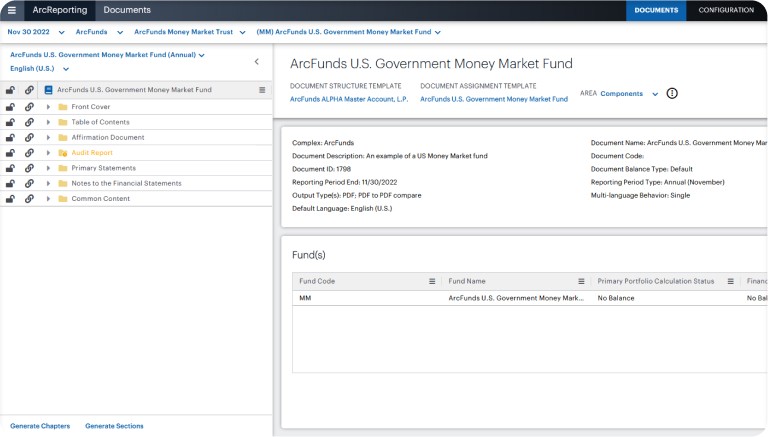Open the Nov 30 2022 date dropdown

pyautogui.click(x=36, y=32)
